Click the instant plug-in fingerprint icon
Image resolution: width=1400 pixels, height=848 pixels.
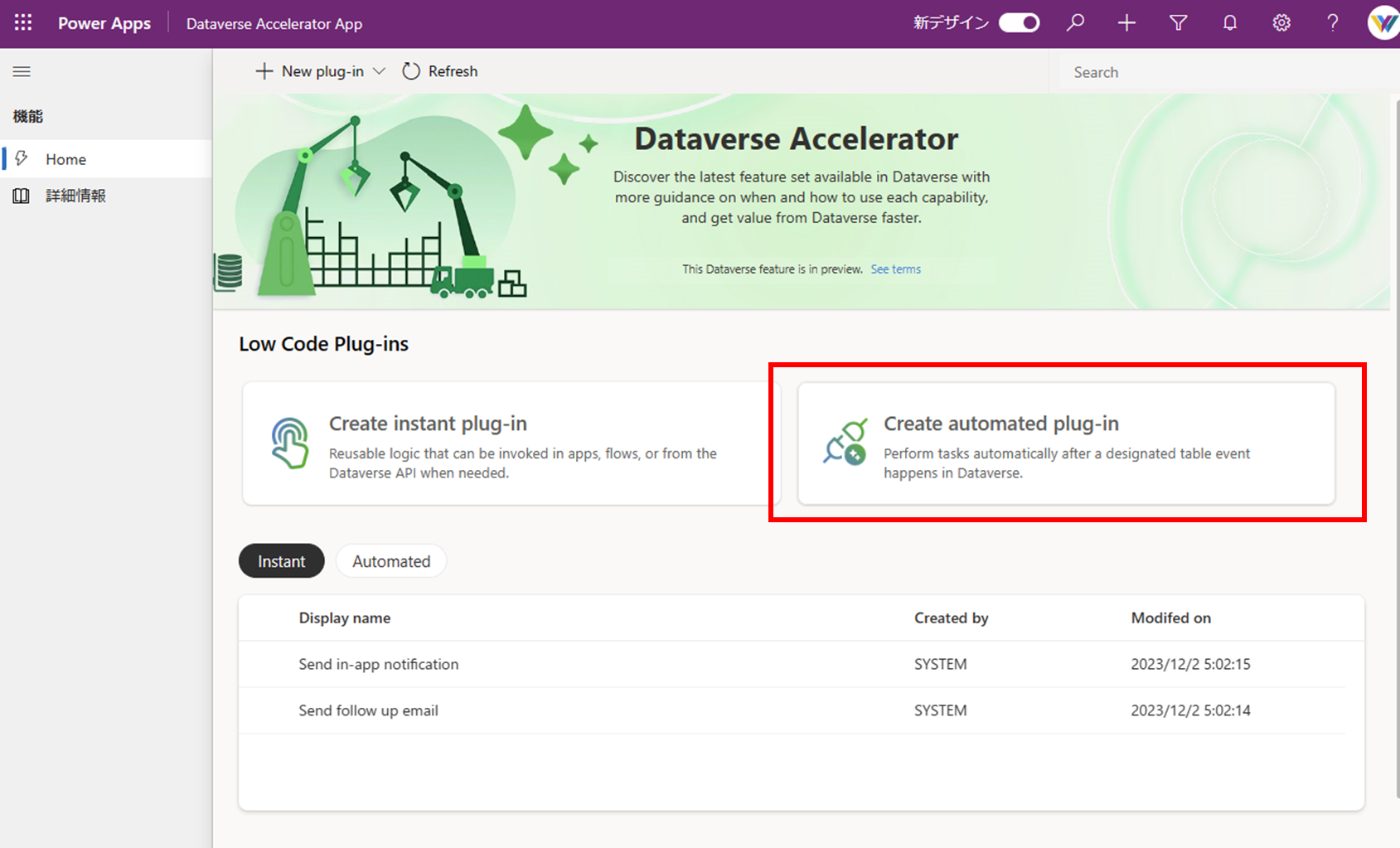point(289,443)
